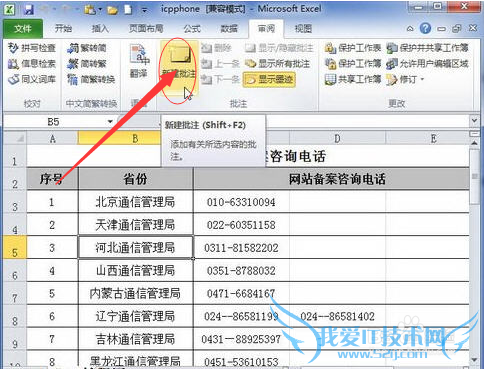Image resolution: width=485 pixels, height=369 pixels.
Task: Toggle 显示墨迹 show ink
Action: (x=269, y=79)
